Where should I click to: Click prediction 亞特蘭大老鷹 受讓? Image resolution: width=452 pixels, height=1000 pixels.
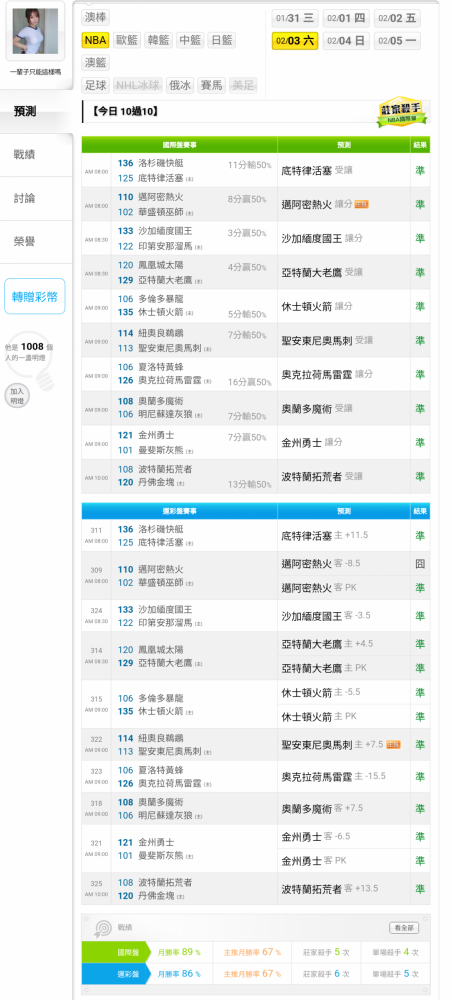[321, 272]
